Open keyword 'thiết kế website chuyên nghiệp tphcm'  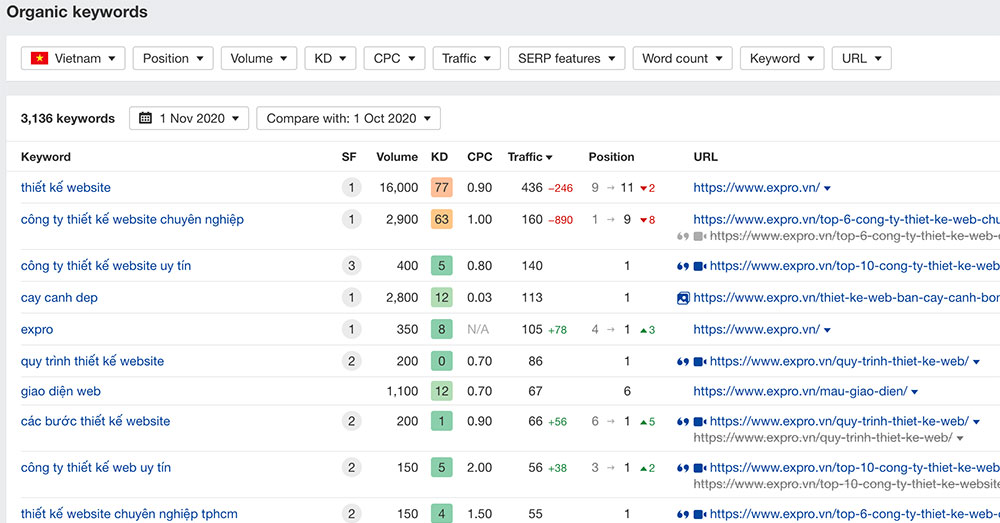[x=129, y=514]
